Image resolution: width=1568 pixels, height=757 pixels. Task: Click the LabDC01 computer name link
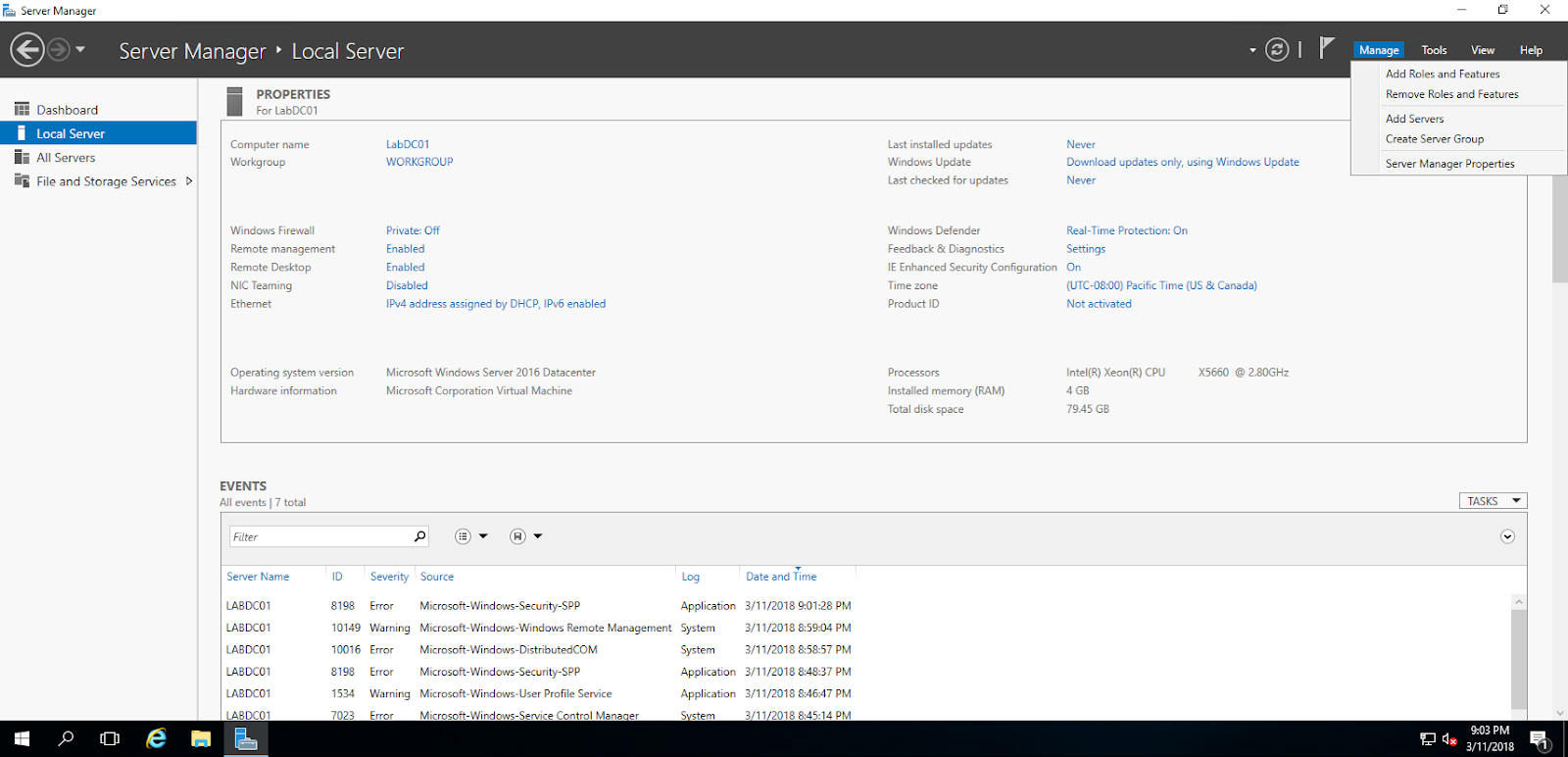tap(408, 144)
